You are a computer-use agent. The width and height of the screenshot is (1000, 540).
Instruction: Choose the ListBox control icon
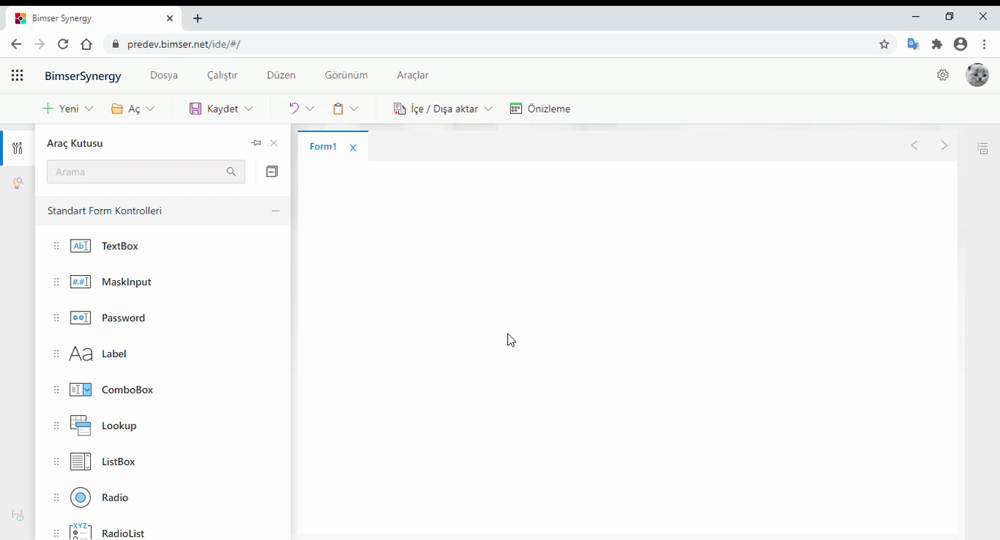tap(80, 462)
